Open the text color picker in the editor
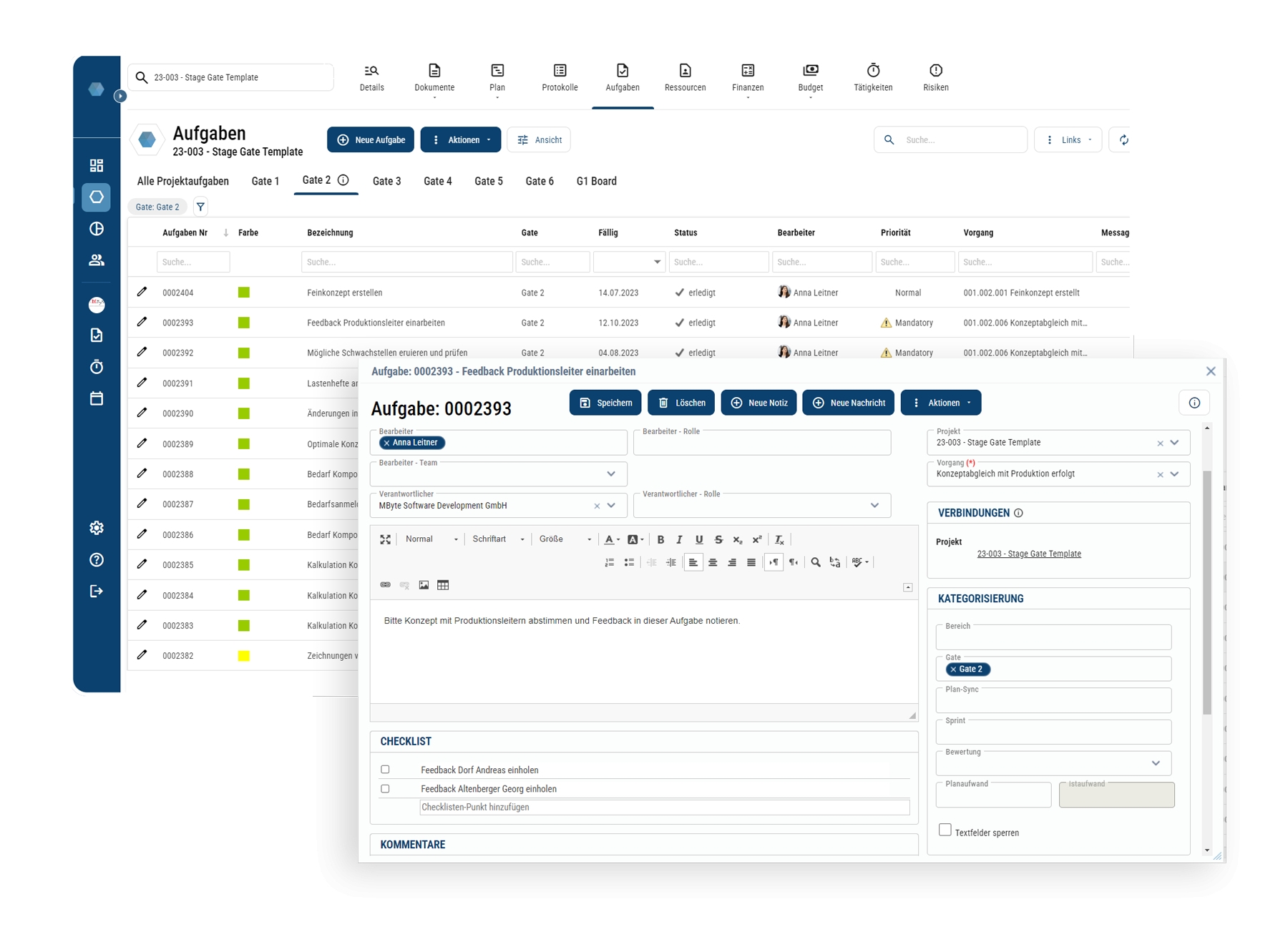 613,539
